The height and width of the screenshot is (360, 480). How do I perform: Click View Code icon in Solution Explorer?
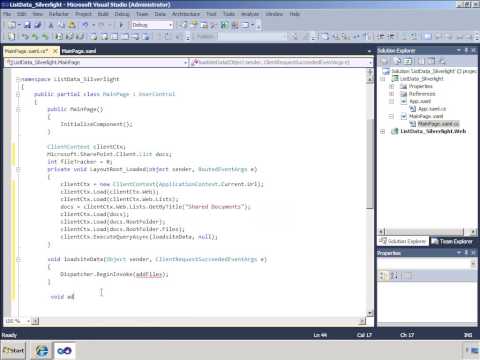[421, 61]
